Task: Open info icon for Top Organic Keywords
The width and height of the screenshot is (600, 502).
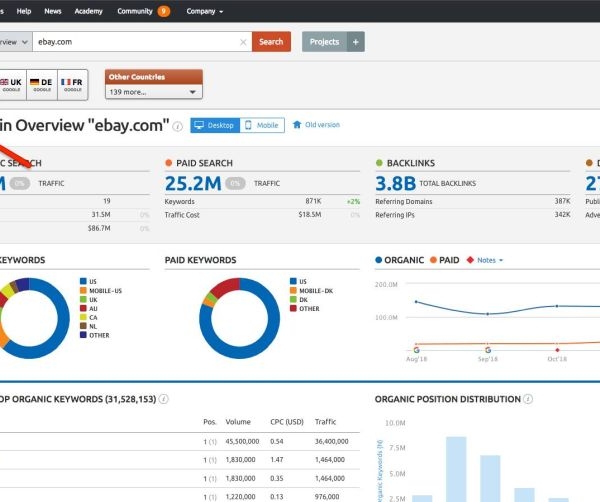Action: point(163,399)
